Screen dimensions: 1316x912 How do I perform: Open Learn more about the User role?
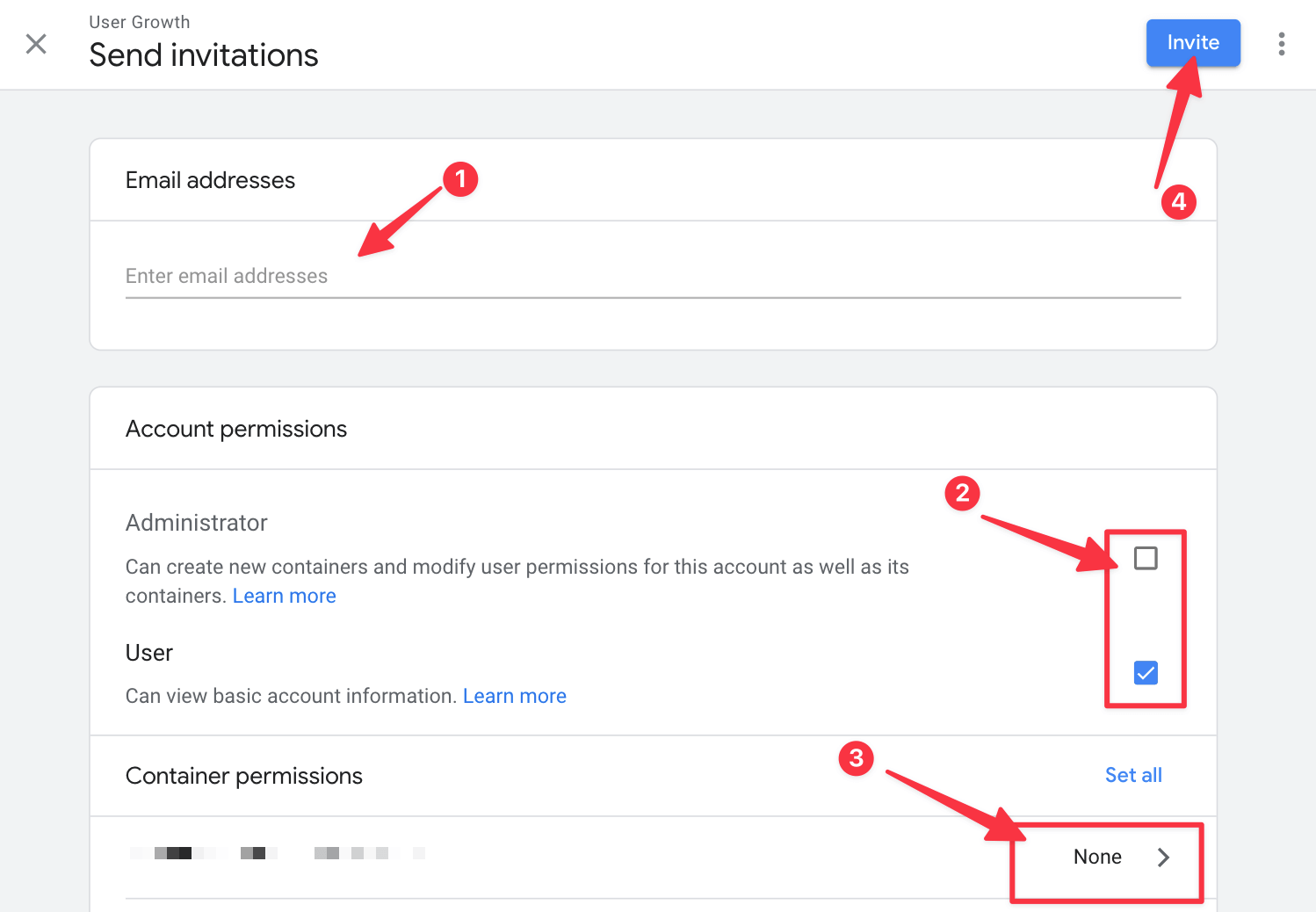coord(514,695)
